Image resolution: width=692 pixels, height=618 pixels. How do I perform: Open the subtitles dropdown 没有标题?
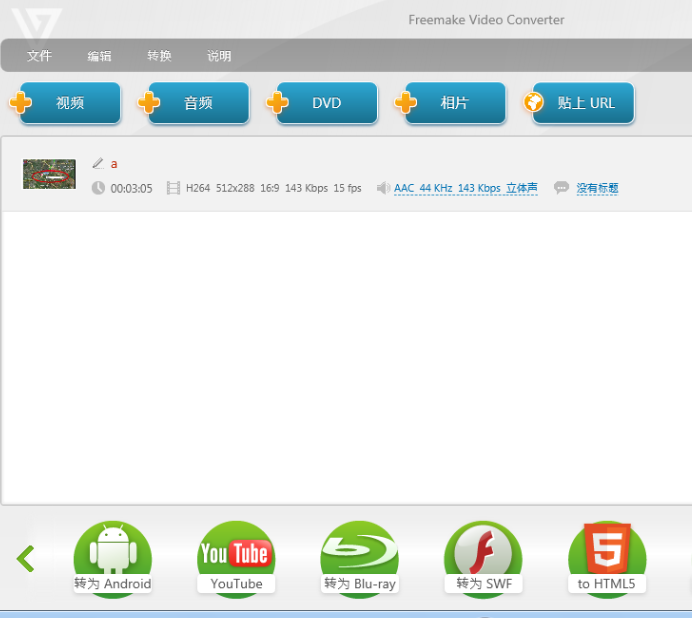click(x=597, y=188)
